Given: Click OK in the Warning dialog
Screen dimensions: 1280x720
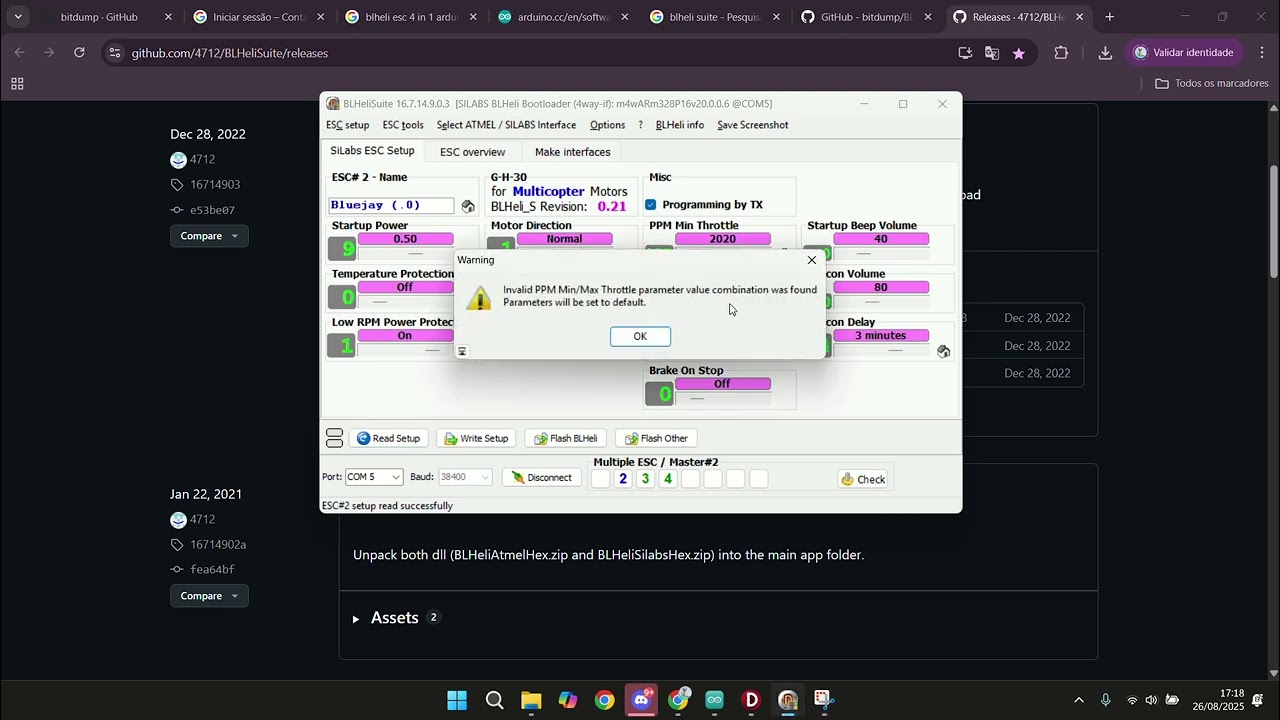Looking at the screenshot, I should [640, 336].
